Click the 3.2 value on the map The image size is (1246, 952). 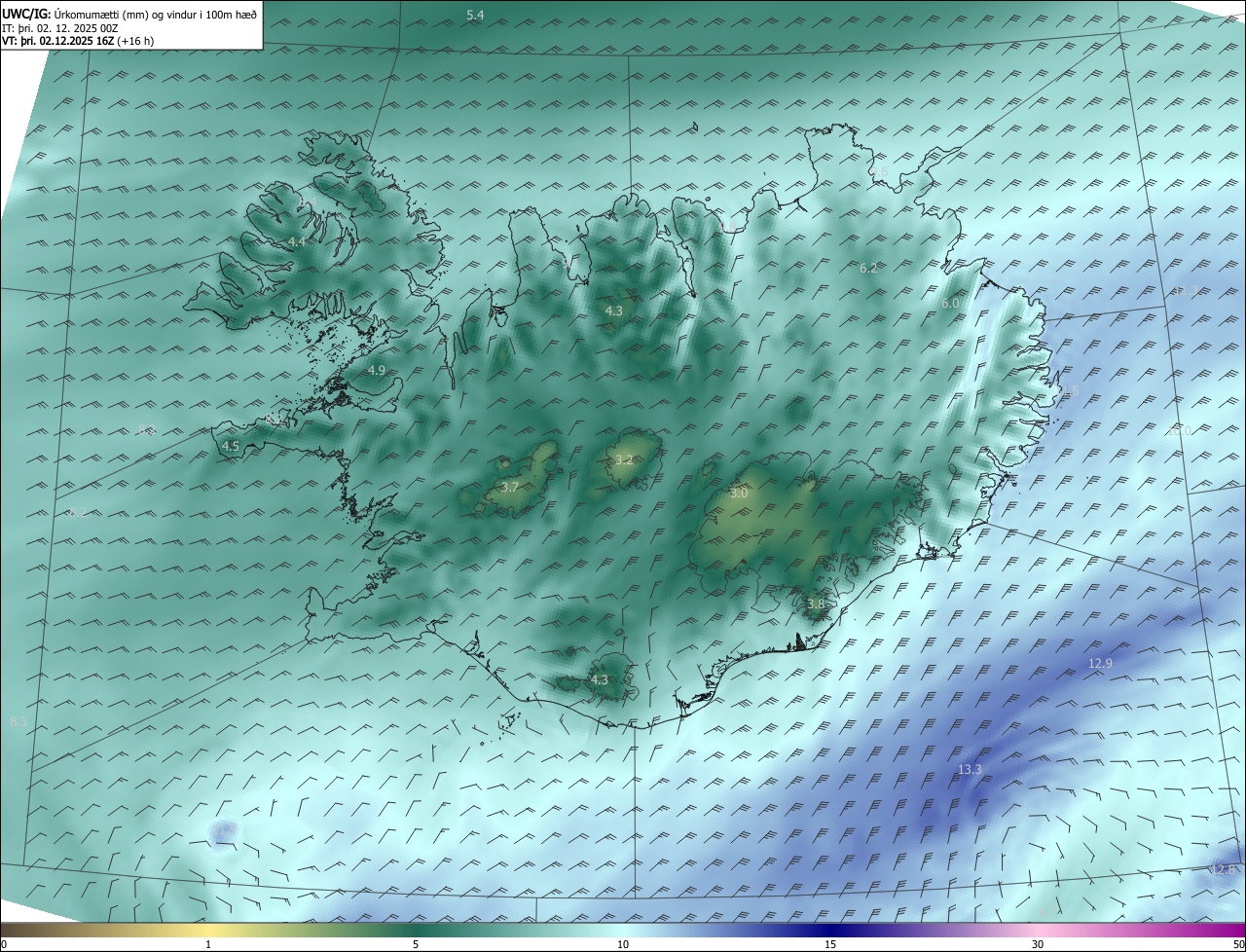(624, 459)
